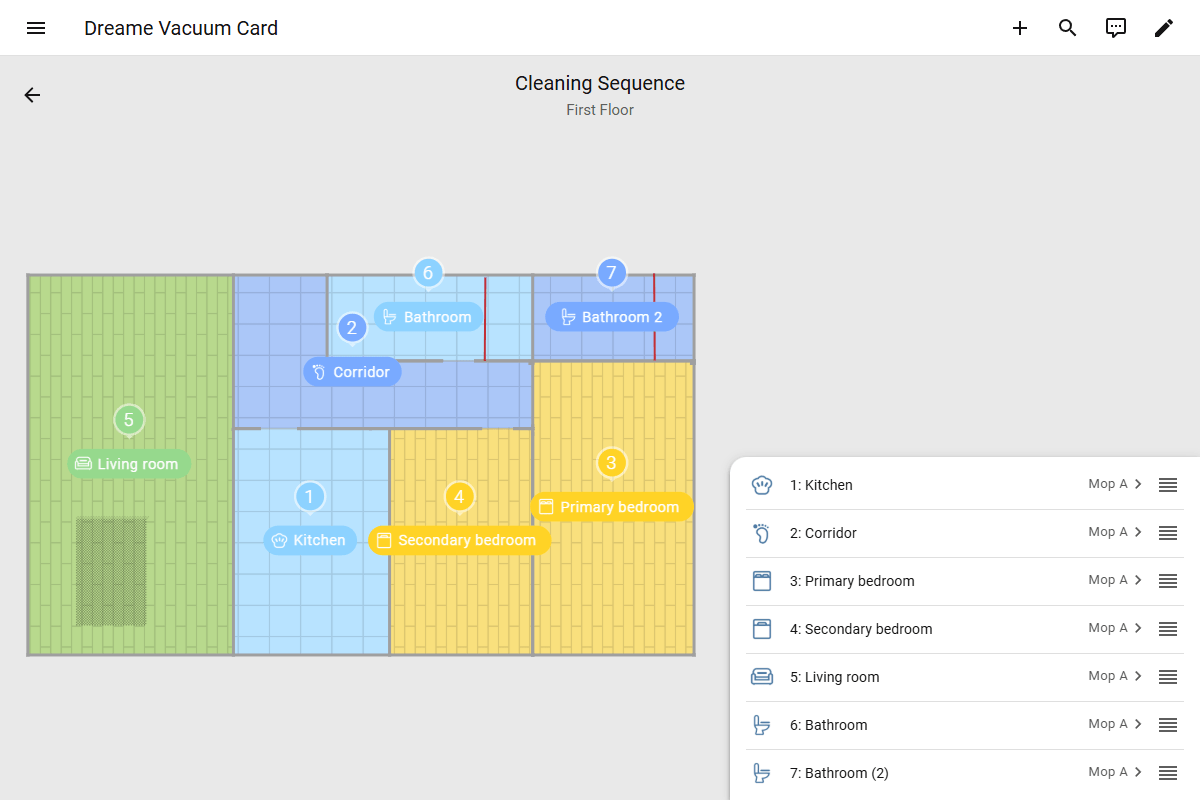Grab the drag handle for 2: Corridor
The height and width of the screenshot is (800, 1200).
tap(1168, 533)
